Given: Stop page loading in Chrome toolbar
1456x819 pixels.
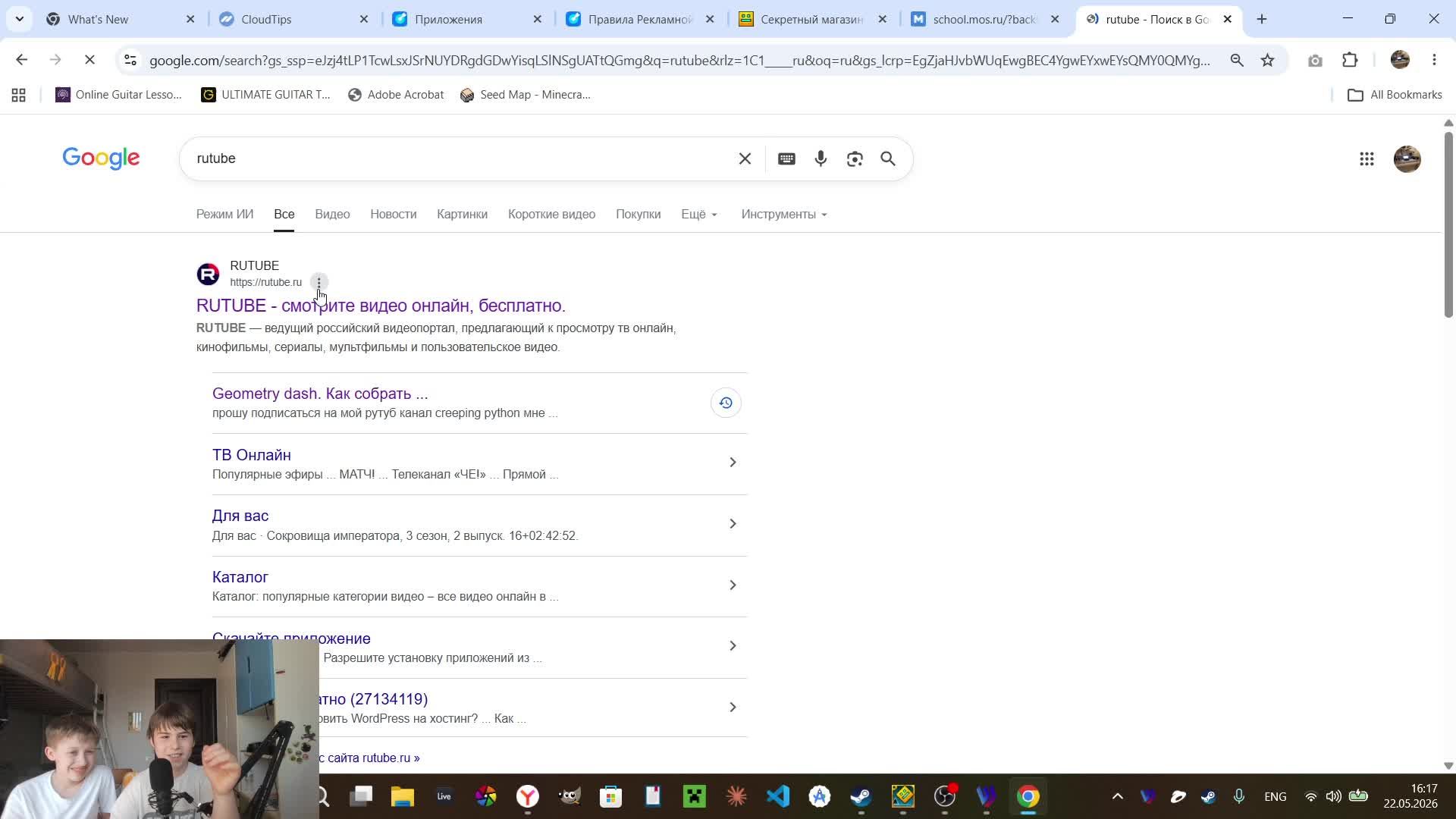Looking at the screenshot, I should click(x=89, y=60).
